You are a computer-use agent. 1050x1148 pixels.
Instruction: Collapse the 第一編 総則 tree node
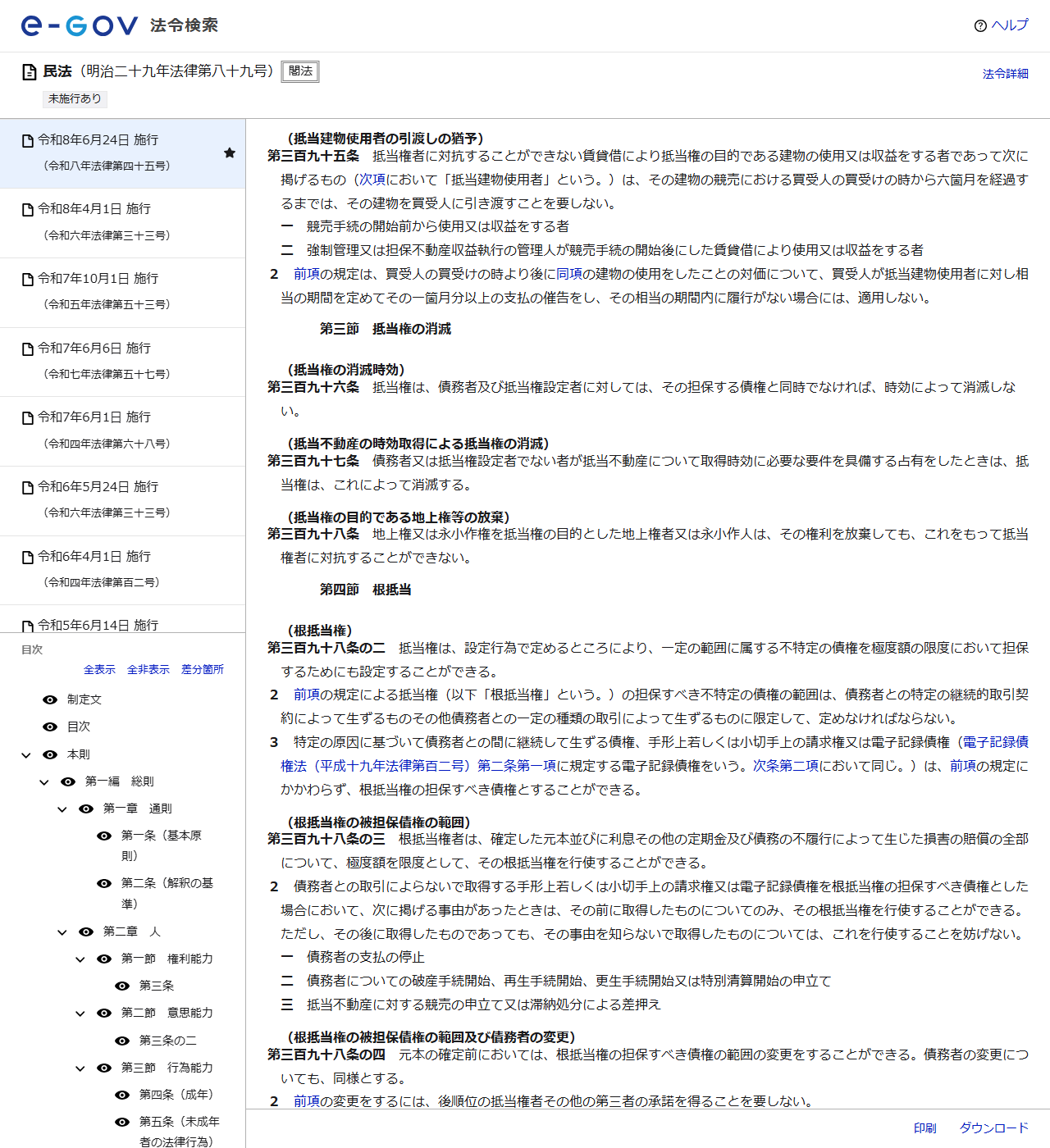coord(44,782)
